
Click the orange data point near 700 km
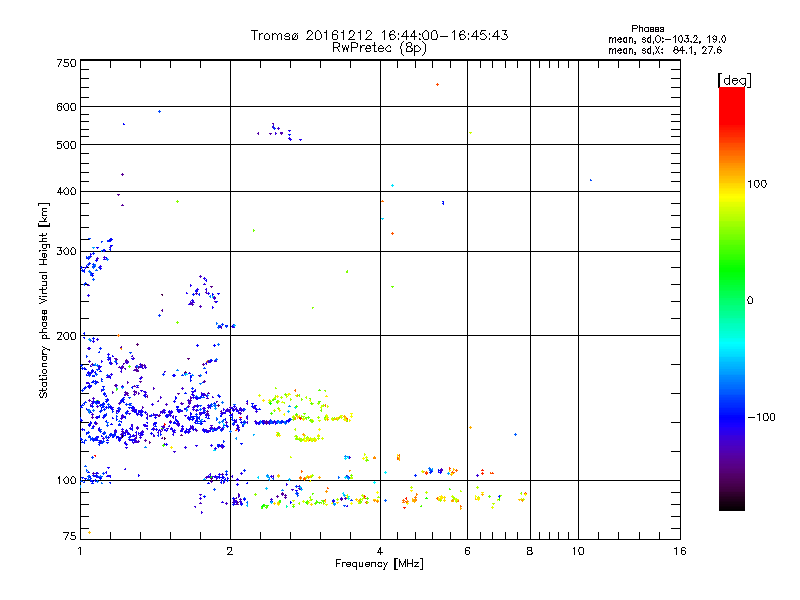click(437, 85)
